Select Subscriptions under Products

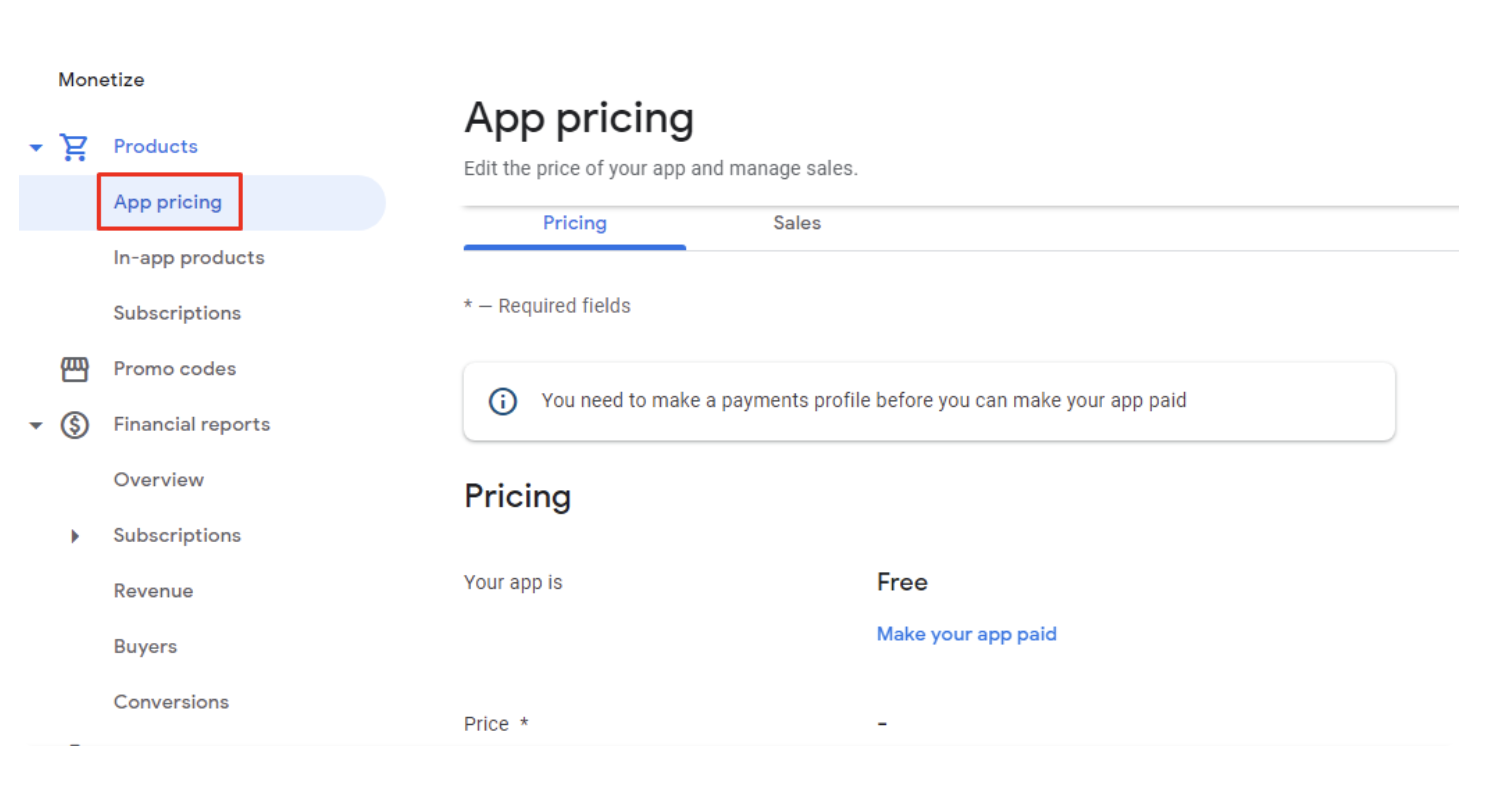pos(177,313)
